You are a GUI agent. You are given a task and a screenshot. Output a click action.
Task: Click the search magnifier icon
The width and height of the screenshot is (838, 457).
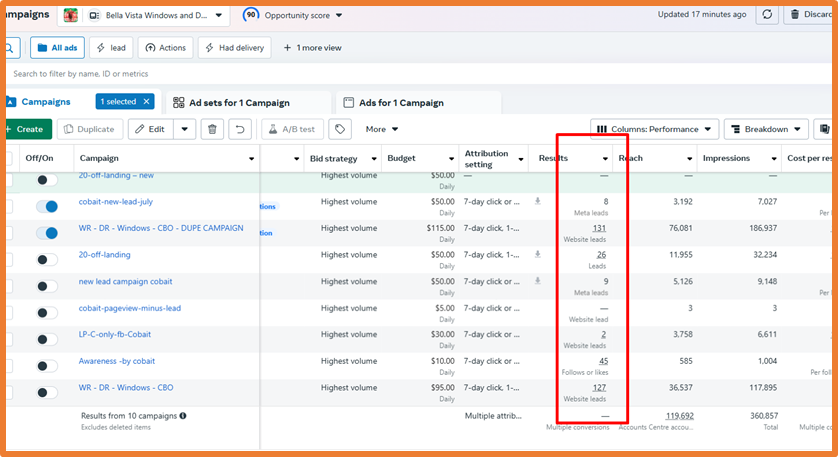(10, 48)
